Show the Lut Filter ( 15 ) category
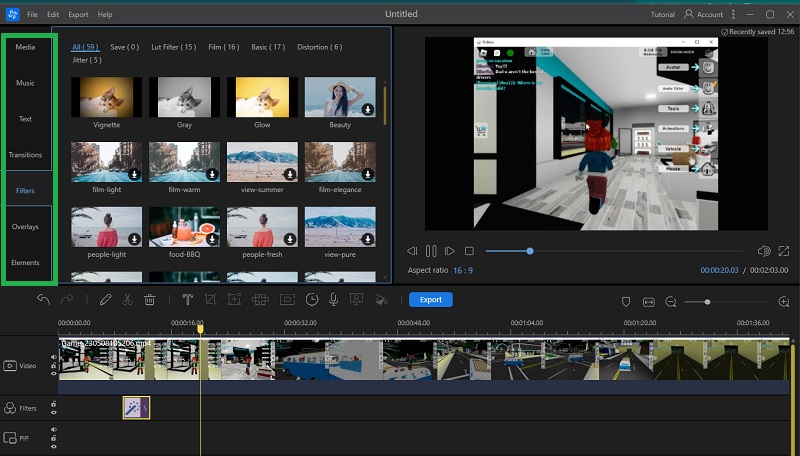Viewport: 800px width, 456px height. [173, 47]
